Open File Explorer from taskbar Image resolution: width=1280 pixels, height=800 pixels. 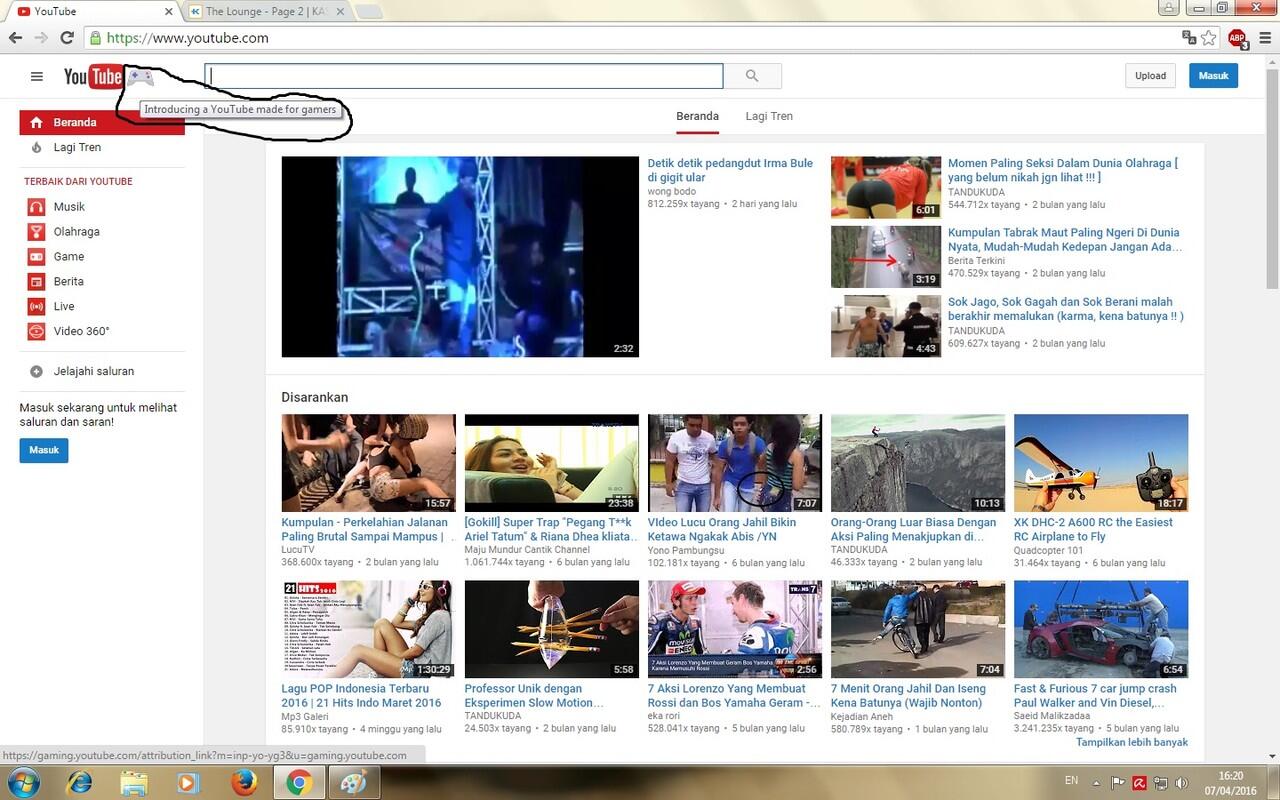[133, 782]
